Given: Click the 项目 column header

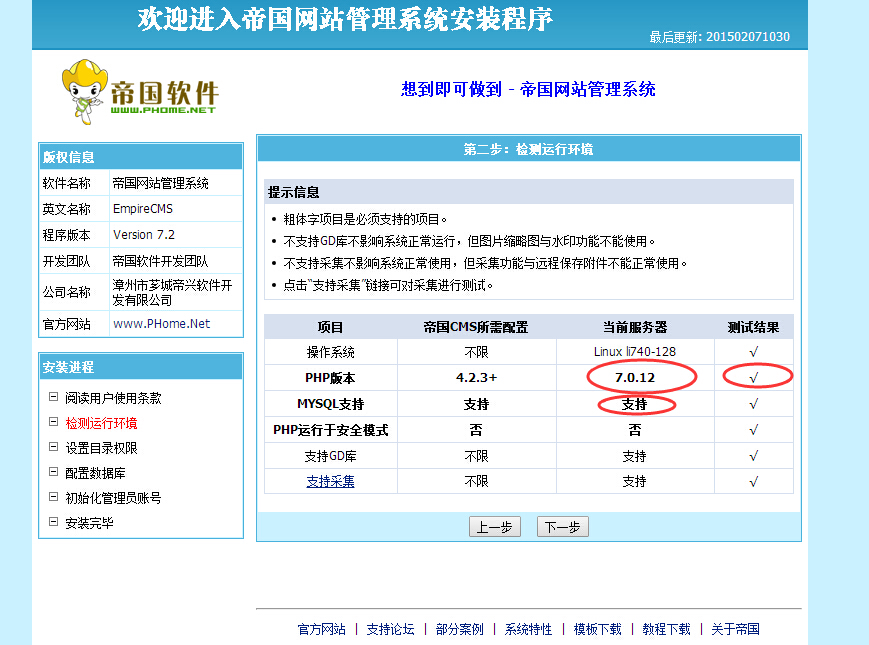Looking at the screenshot, I should click(330, 327).
